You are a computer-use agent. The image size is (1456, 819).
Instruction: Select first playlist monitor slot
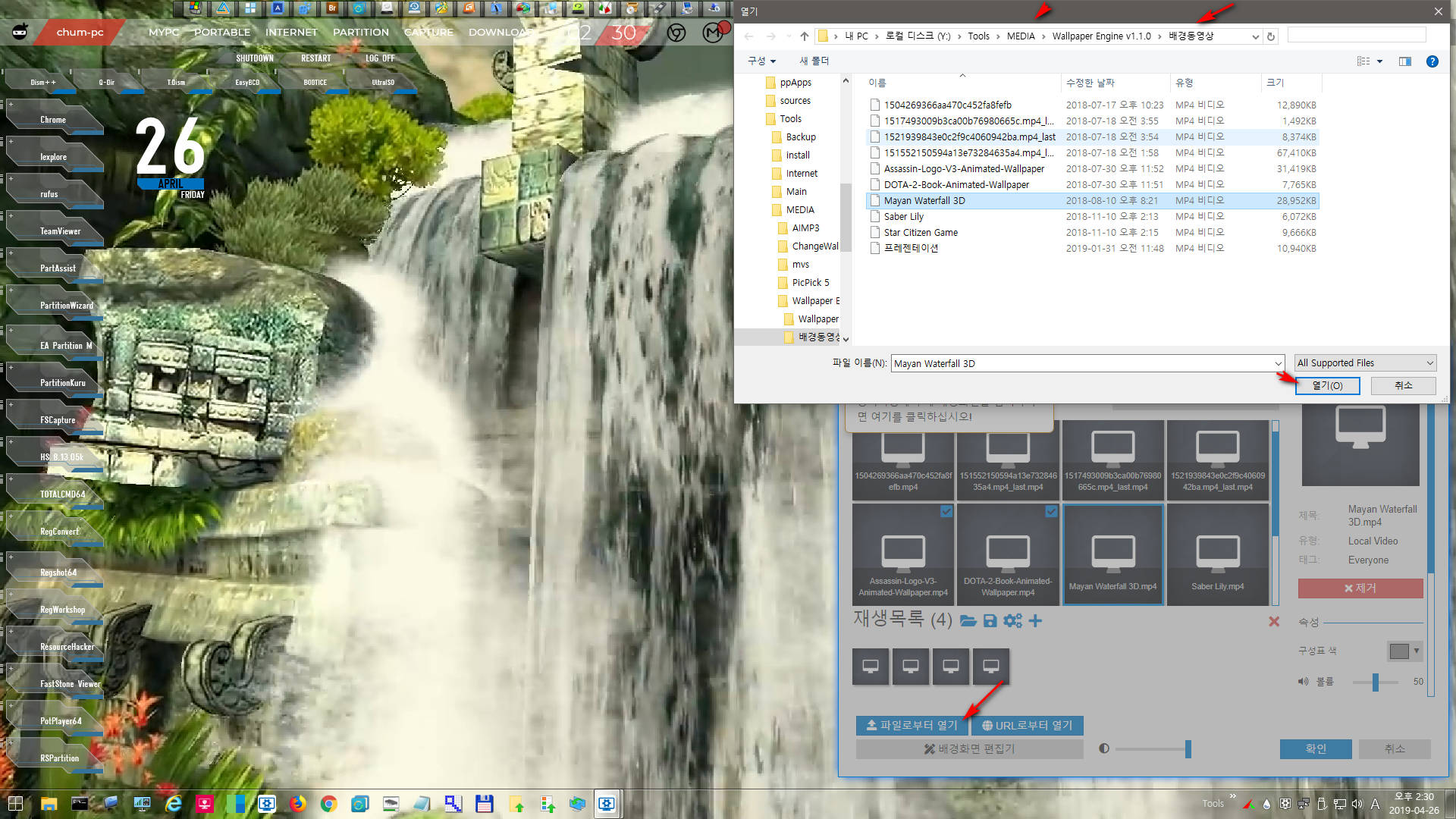[871, 667]
